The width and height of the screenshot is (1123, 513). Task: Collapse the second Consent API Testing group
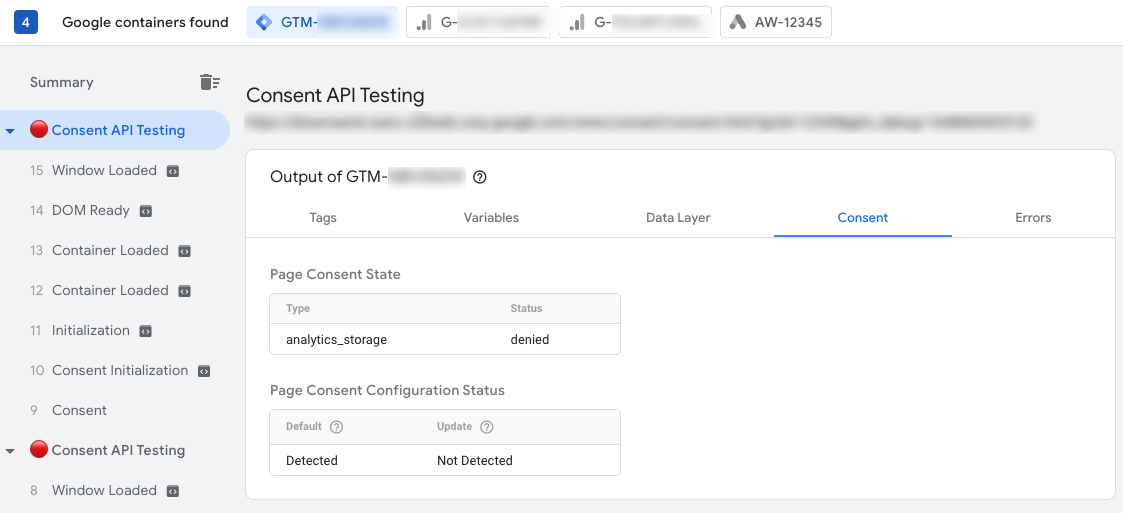(10, 451)
